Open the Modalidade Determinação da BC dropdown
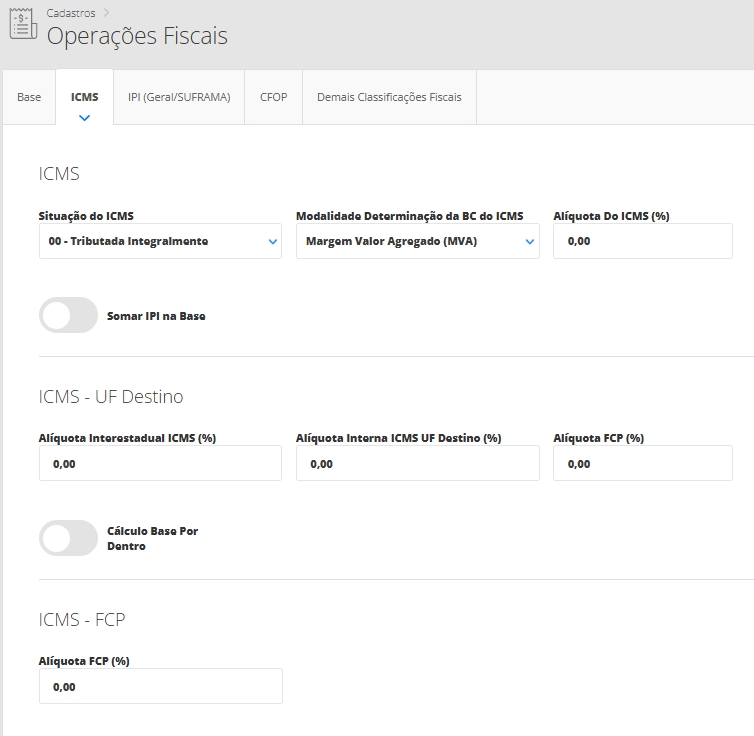 [417, 241]
